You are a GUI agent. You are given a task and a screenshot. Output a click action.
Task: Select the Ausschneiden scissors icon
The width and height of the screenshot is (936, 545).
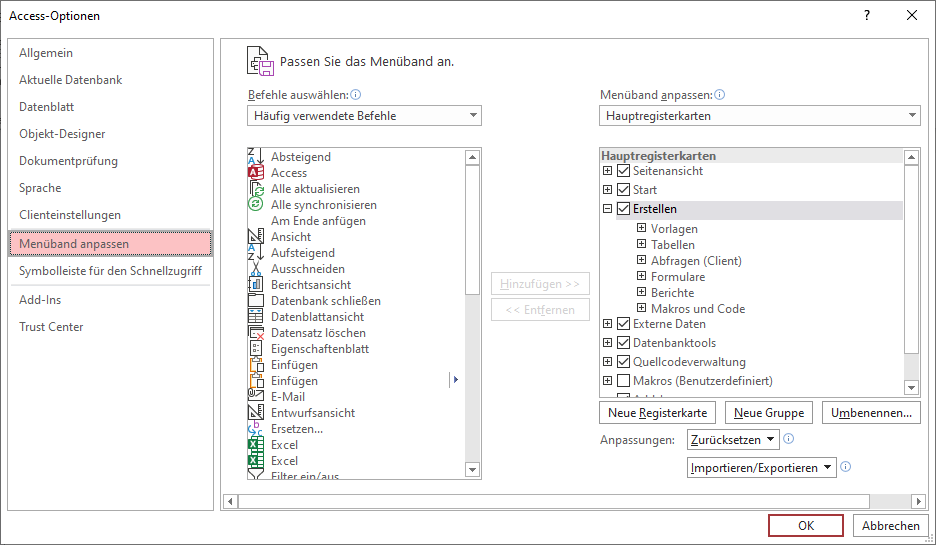click(255, 269)
